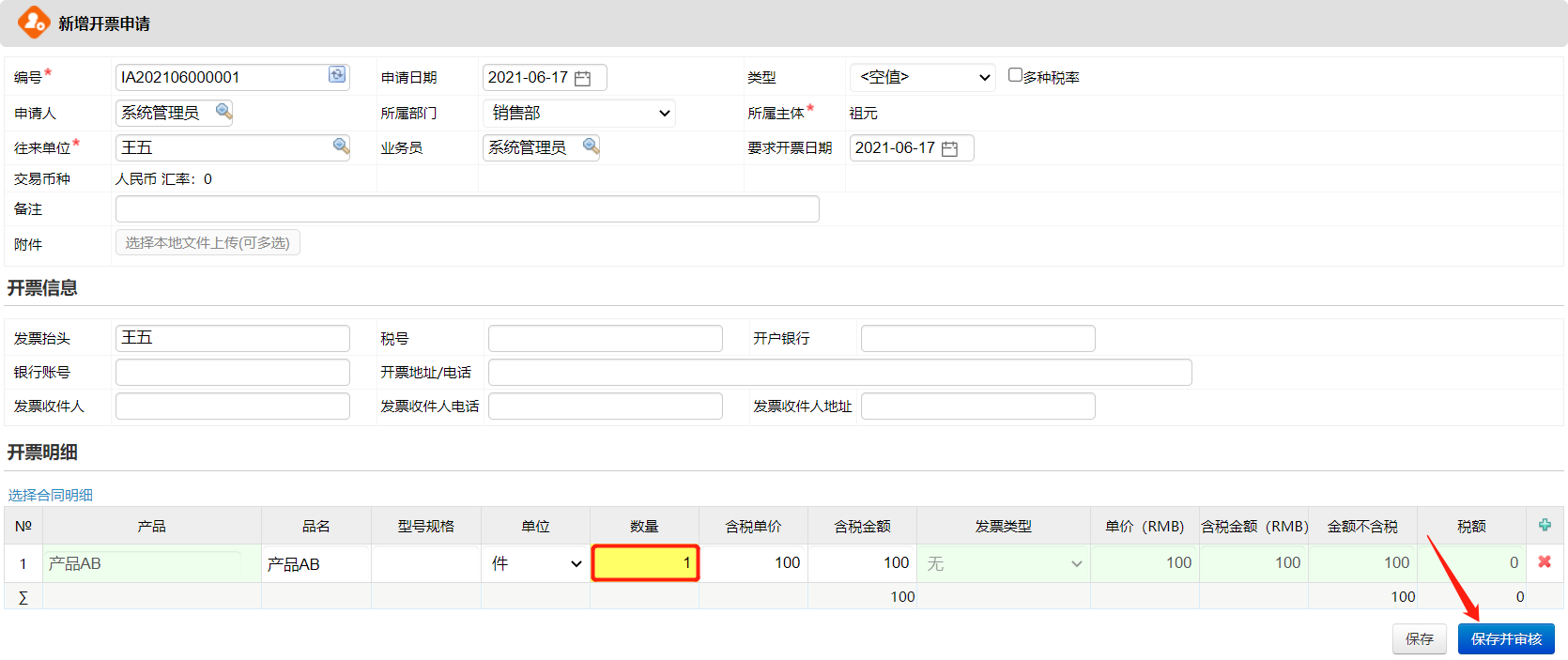The image size is (1568, 660).
Task: Click the empty 型号规格 cell in row 1
Action: point(425,563)
